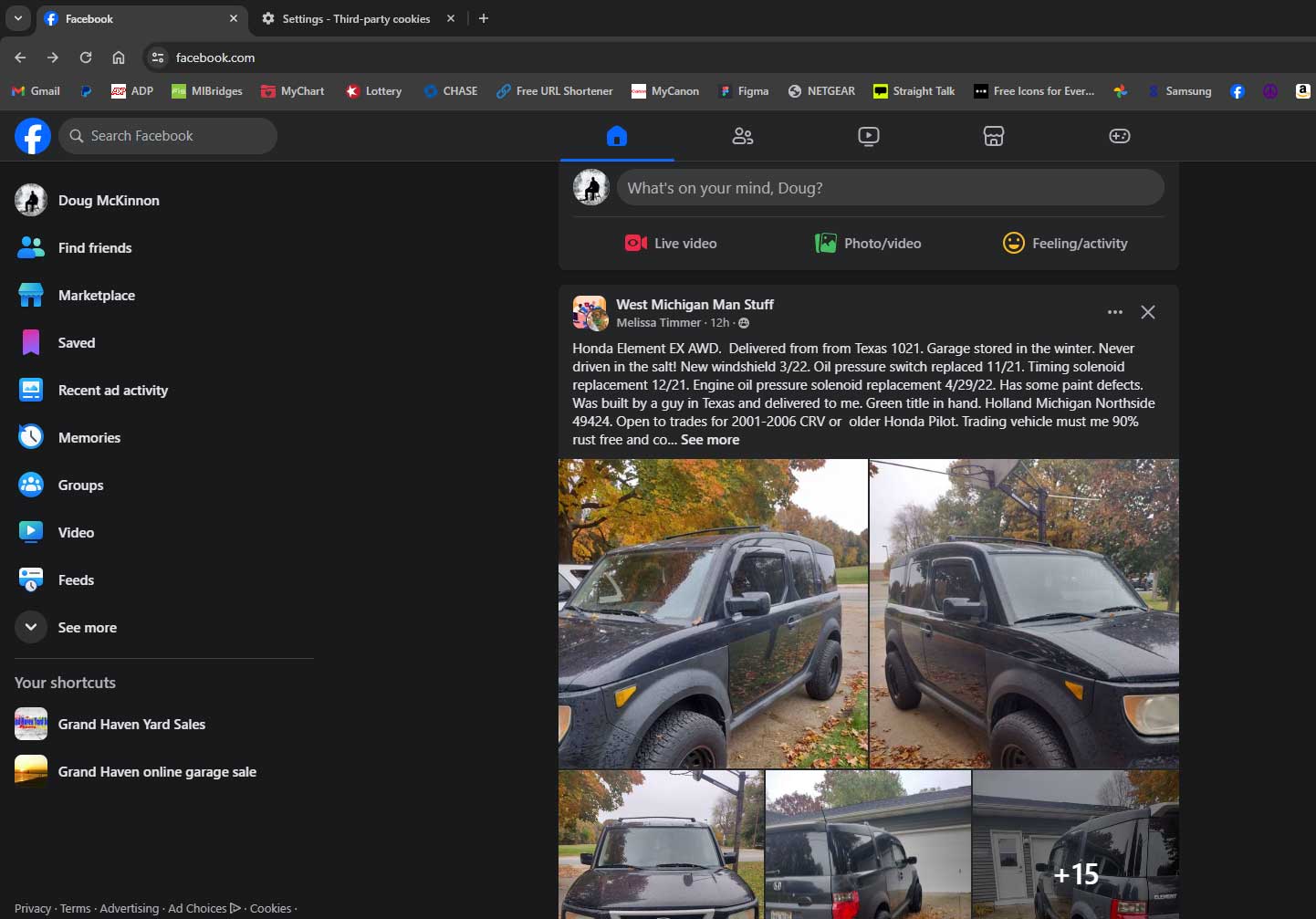Click the Facebook logo
Screen dimensions: 1316x919
32,136
